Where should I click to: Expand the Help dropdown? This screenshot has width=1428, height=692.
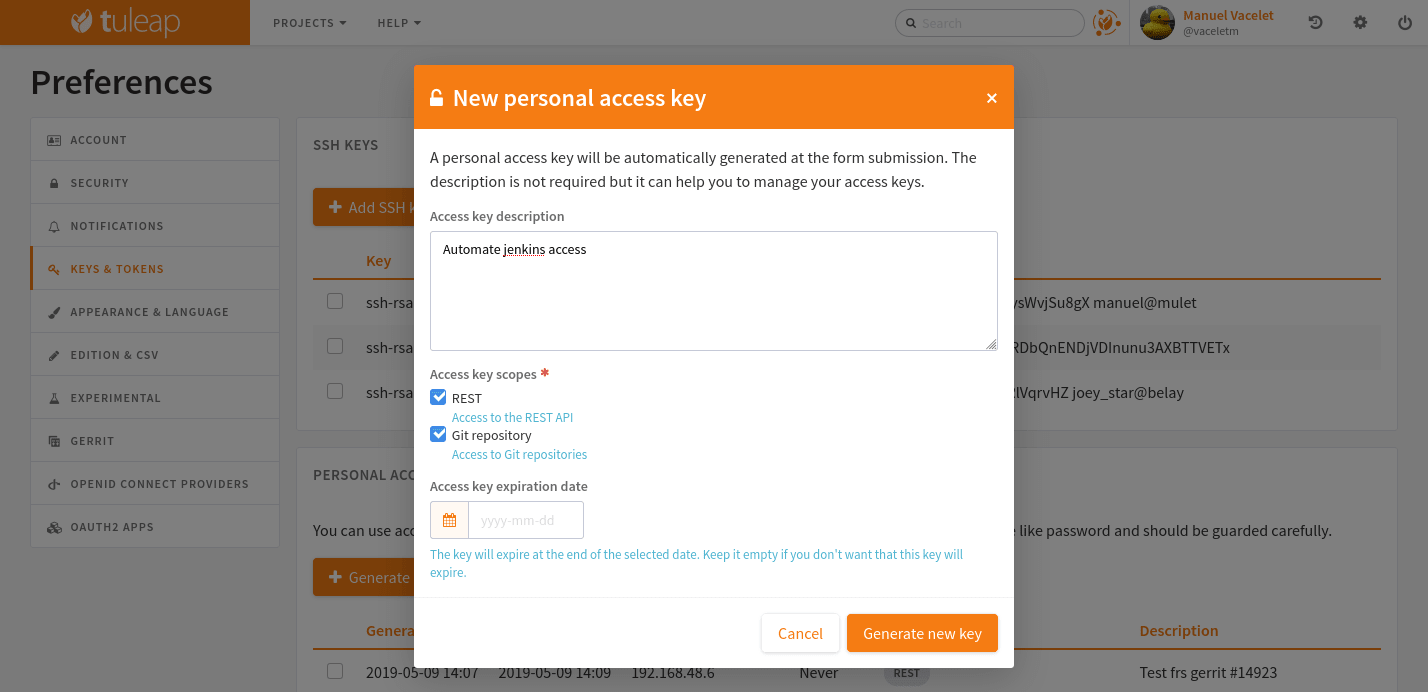coord(398,22)
